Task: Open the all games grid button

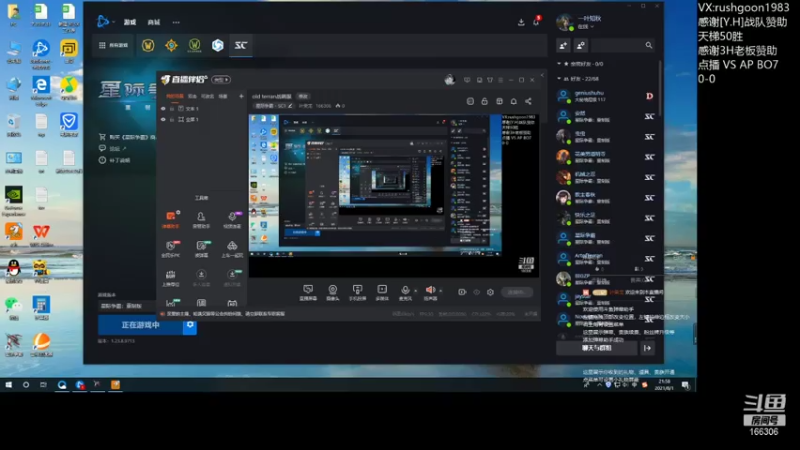Action: 113,45
